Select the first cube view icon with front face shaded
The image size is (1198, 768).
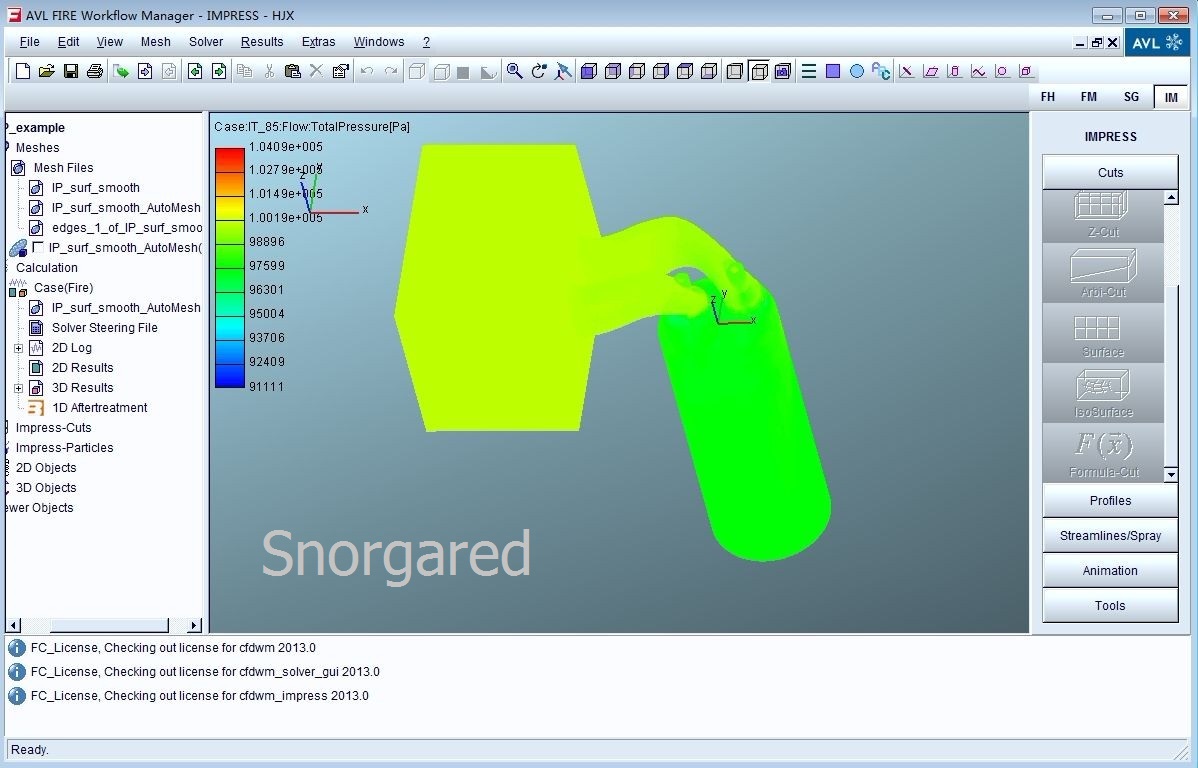pyautogui.click(x=588, y=71)
